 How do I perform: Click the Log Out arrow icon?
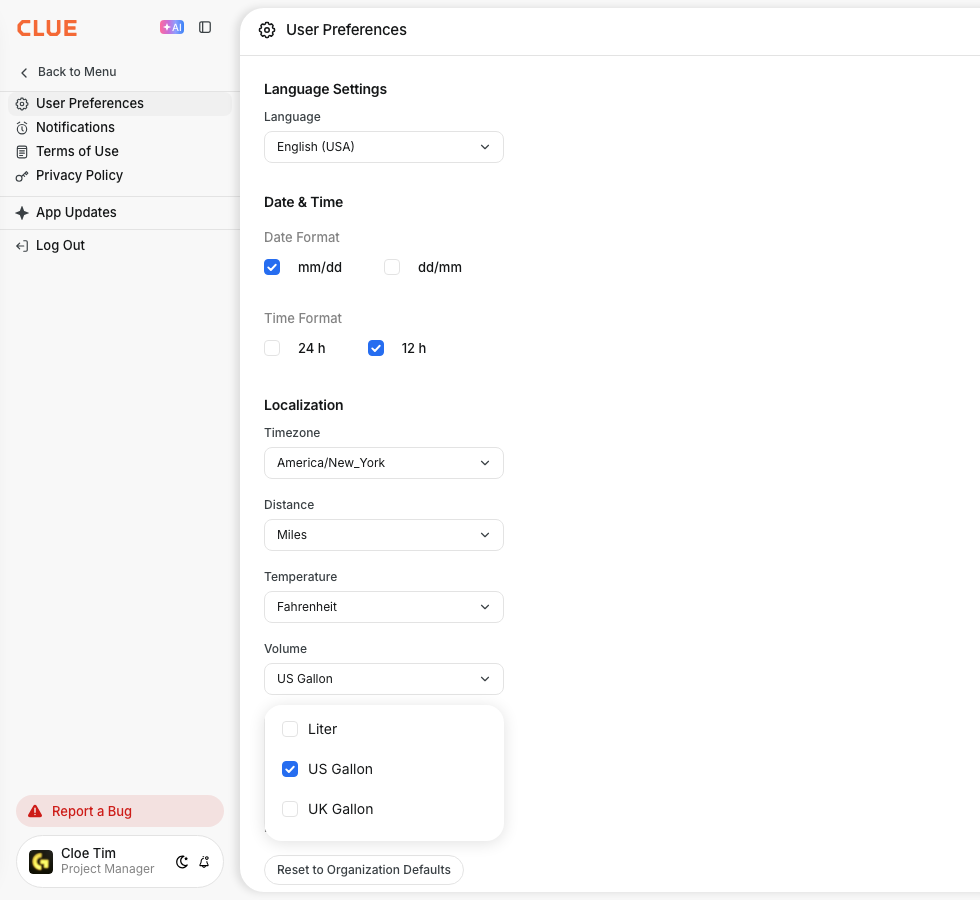point(22,246)
